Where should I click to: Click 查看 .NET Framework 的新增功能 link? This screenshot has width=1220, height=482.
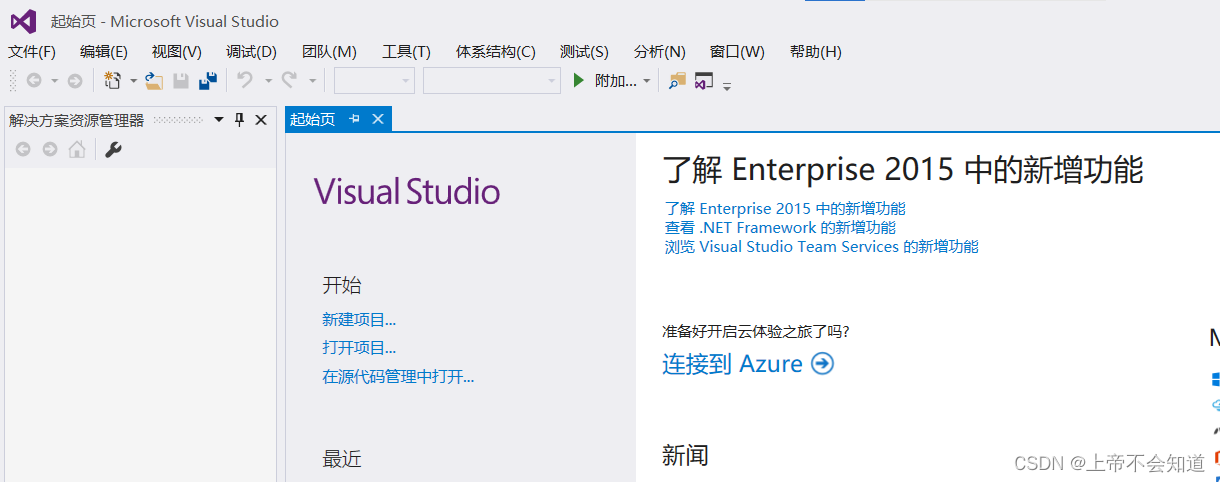[x=780, y=227]
